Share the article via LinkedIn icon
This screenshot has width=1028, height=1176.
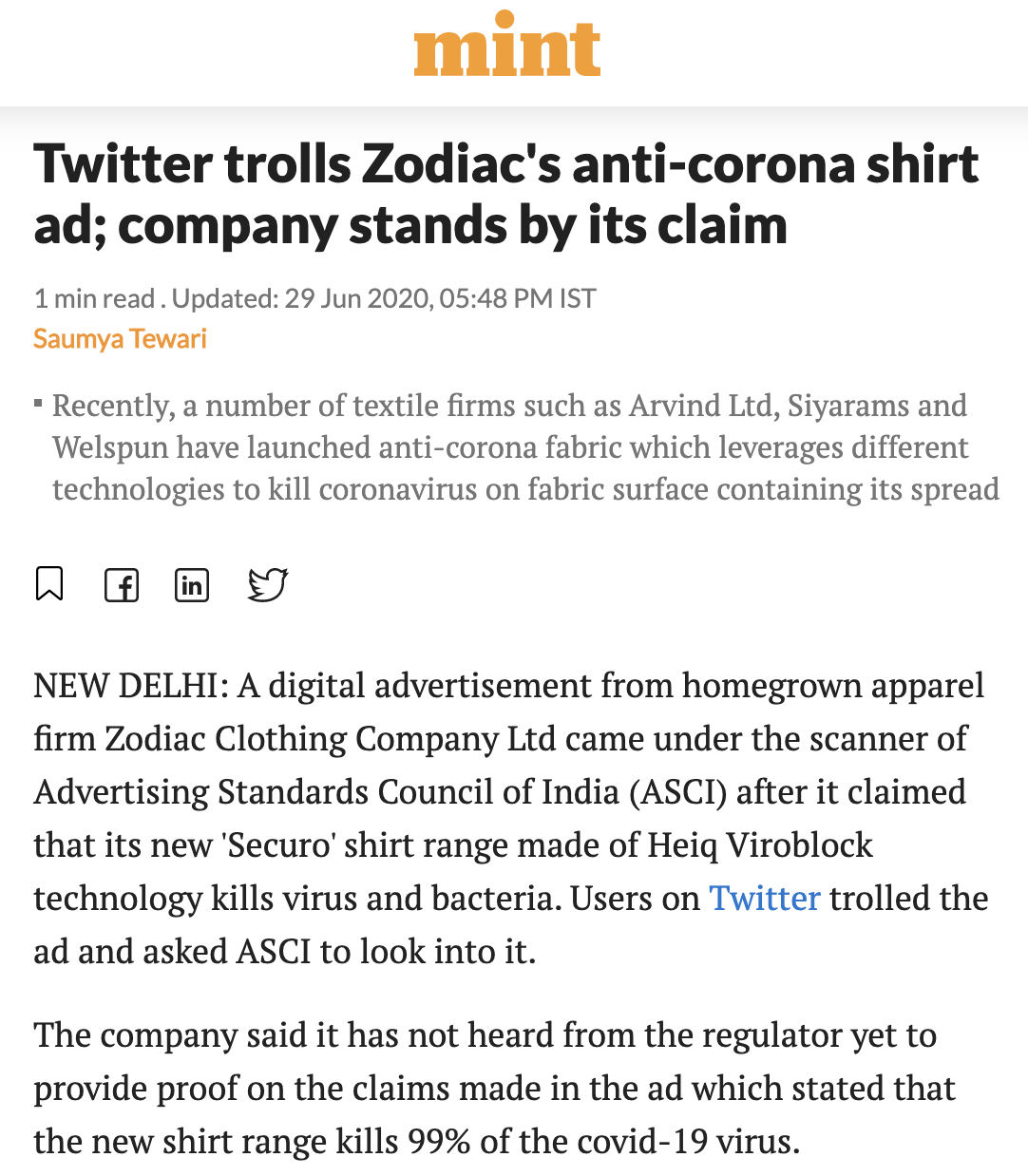click(x=192, y=584)
